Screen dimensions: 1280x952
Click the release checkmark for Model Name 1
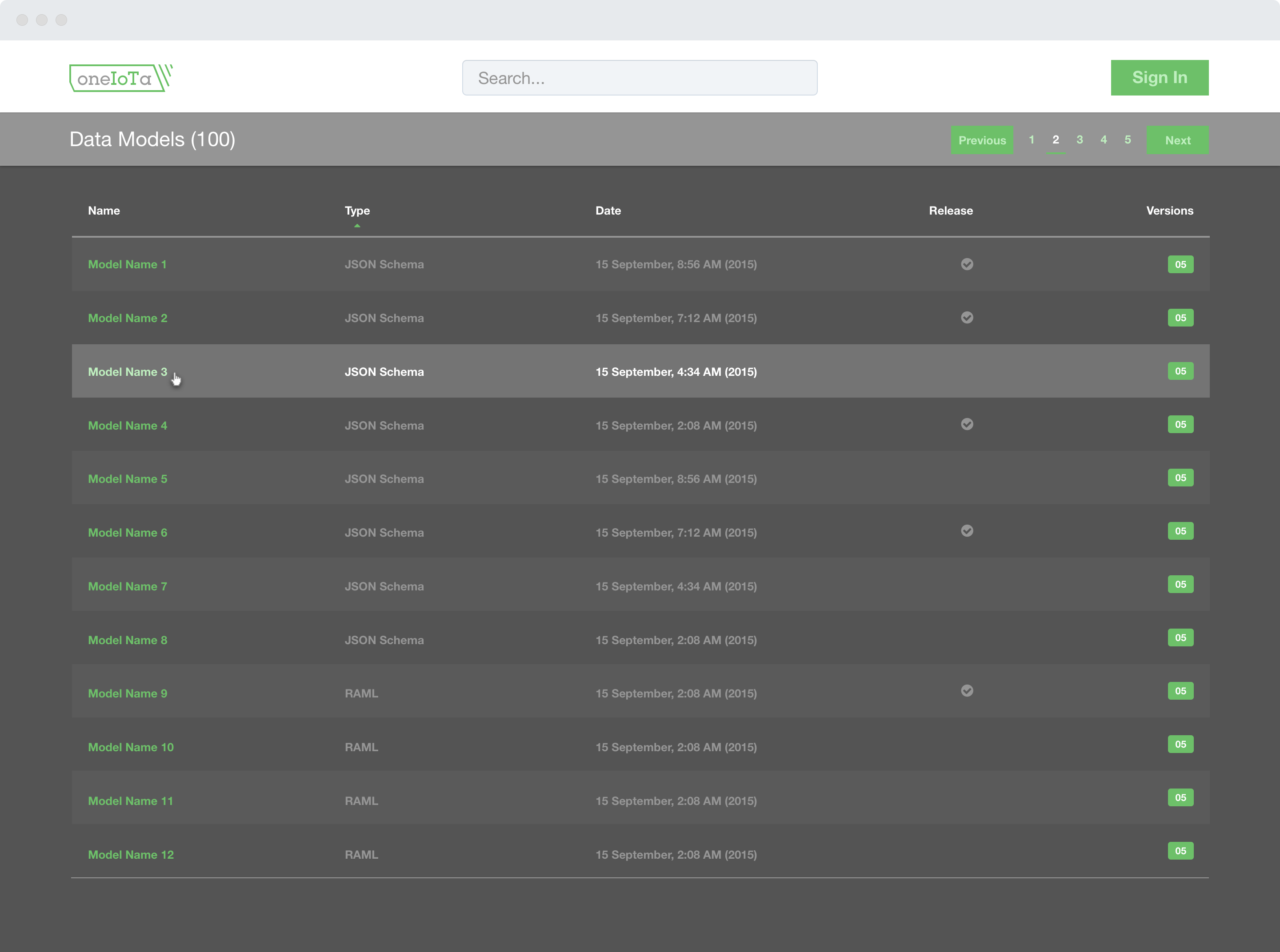tap(967, 264)
